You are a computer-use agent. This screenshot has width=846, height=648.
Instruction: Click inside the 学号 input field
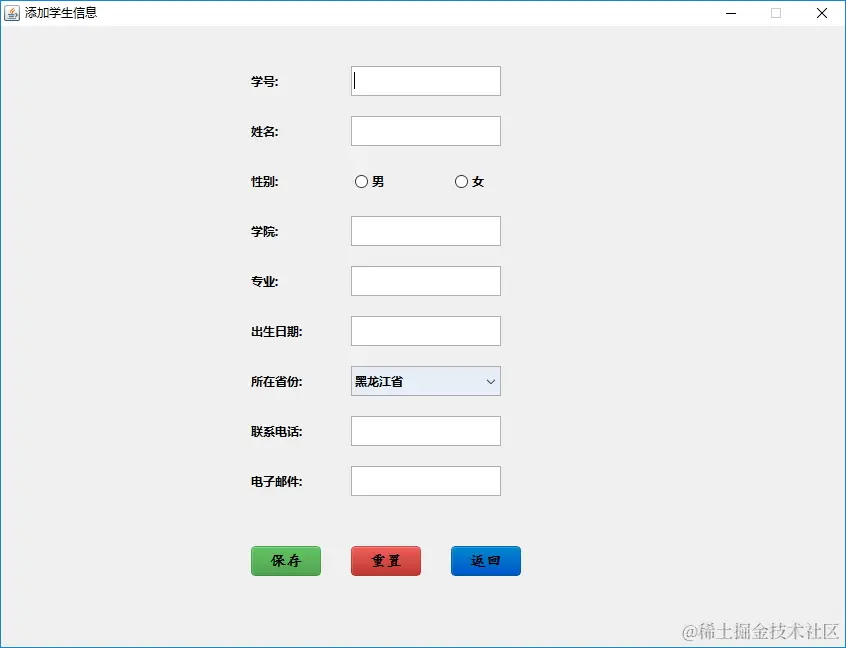pos(425,80)
